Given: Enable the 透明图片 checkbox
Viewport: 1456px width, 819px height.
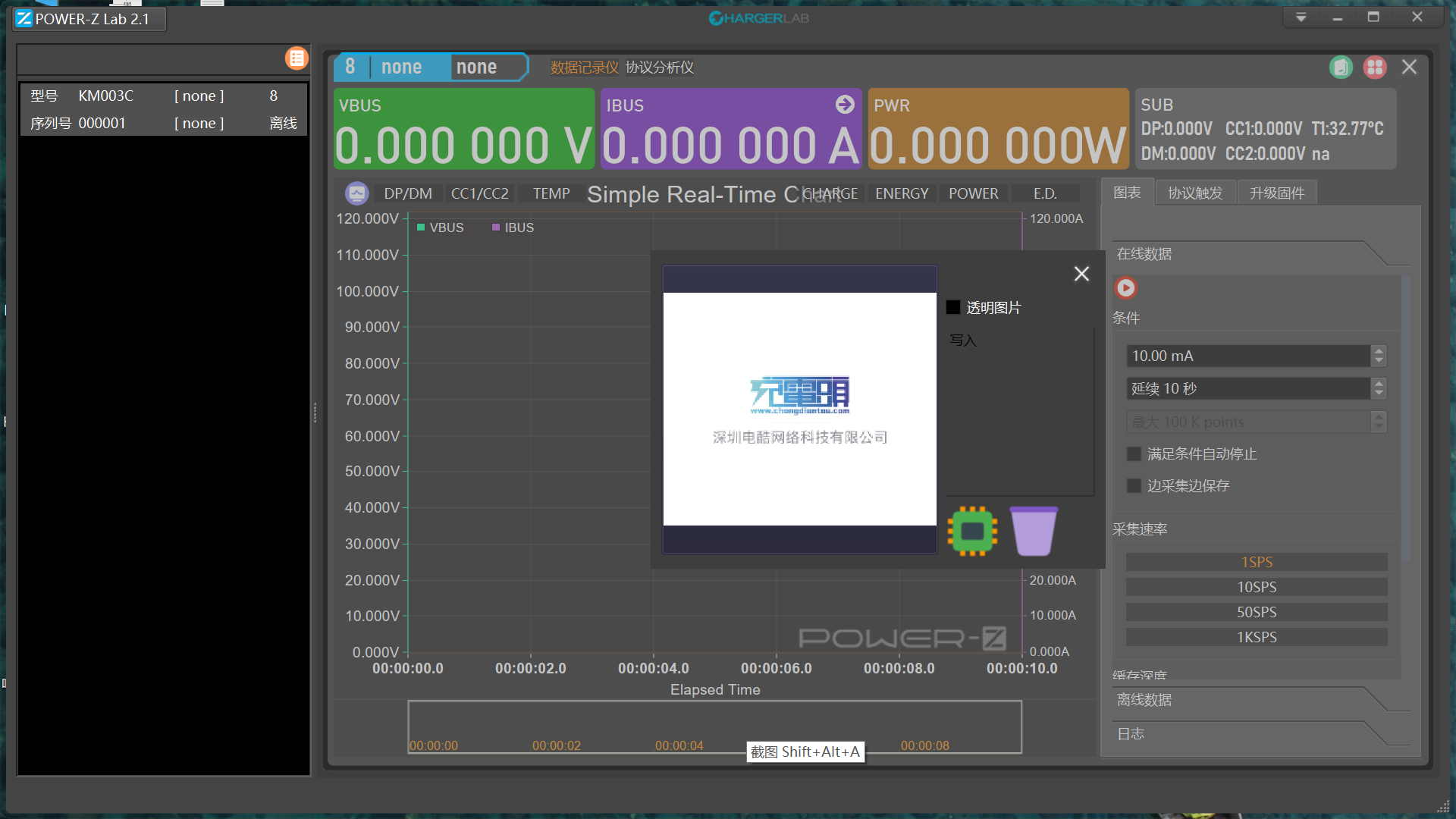Looking at the screenshot, I should pos(953,308).
